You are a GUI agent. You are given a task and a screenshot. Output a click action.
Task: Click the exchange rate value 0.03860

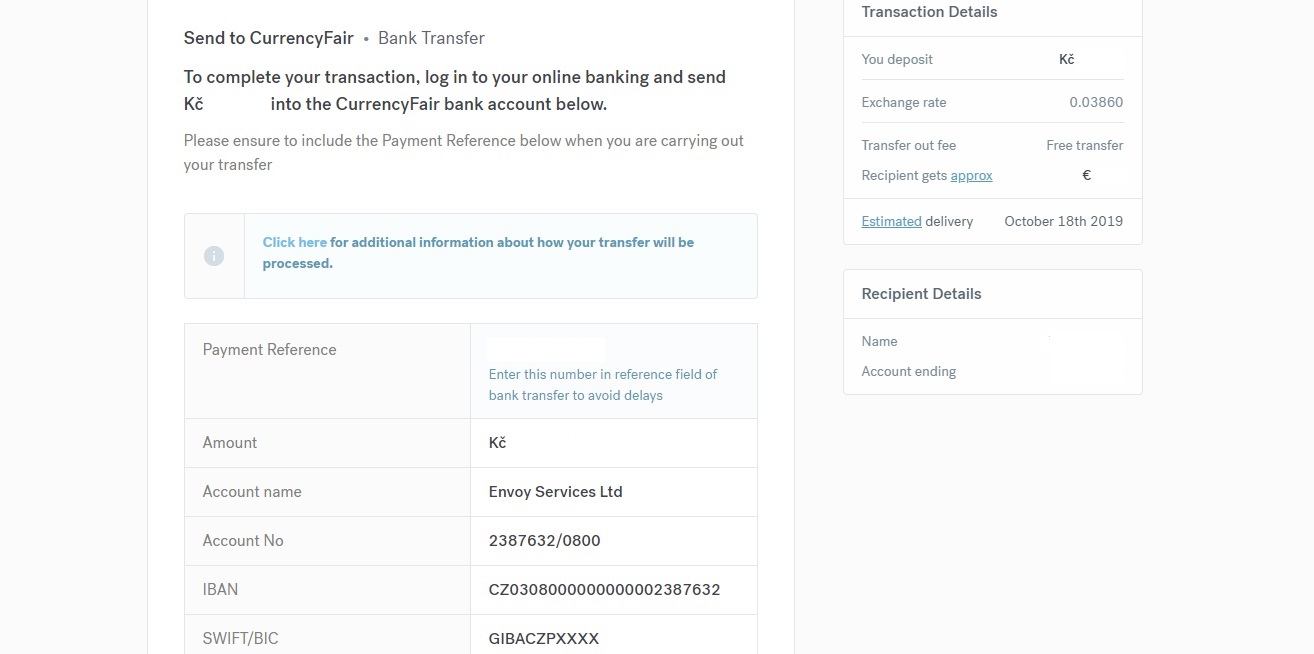[x=1096, y=102]
